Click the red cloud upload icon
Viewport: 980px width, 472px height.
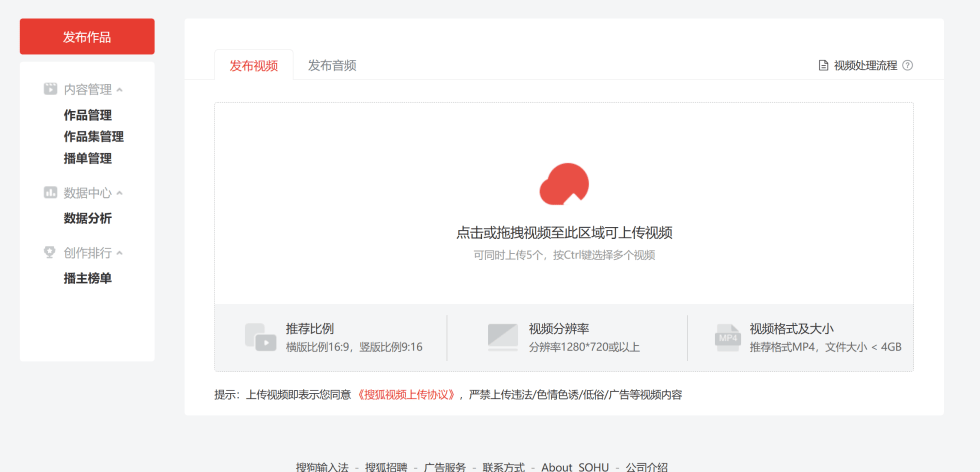pyautogui.click(x=564, y=184)
